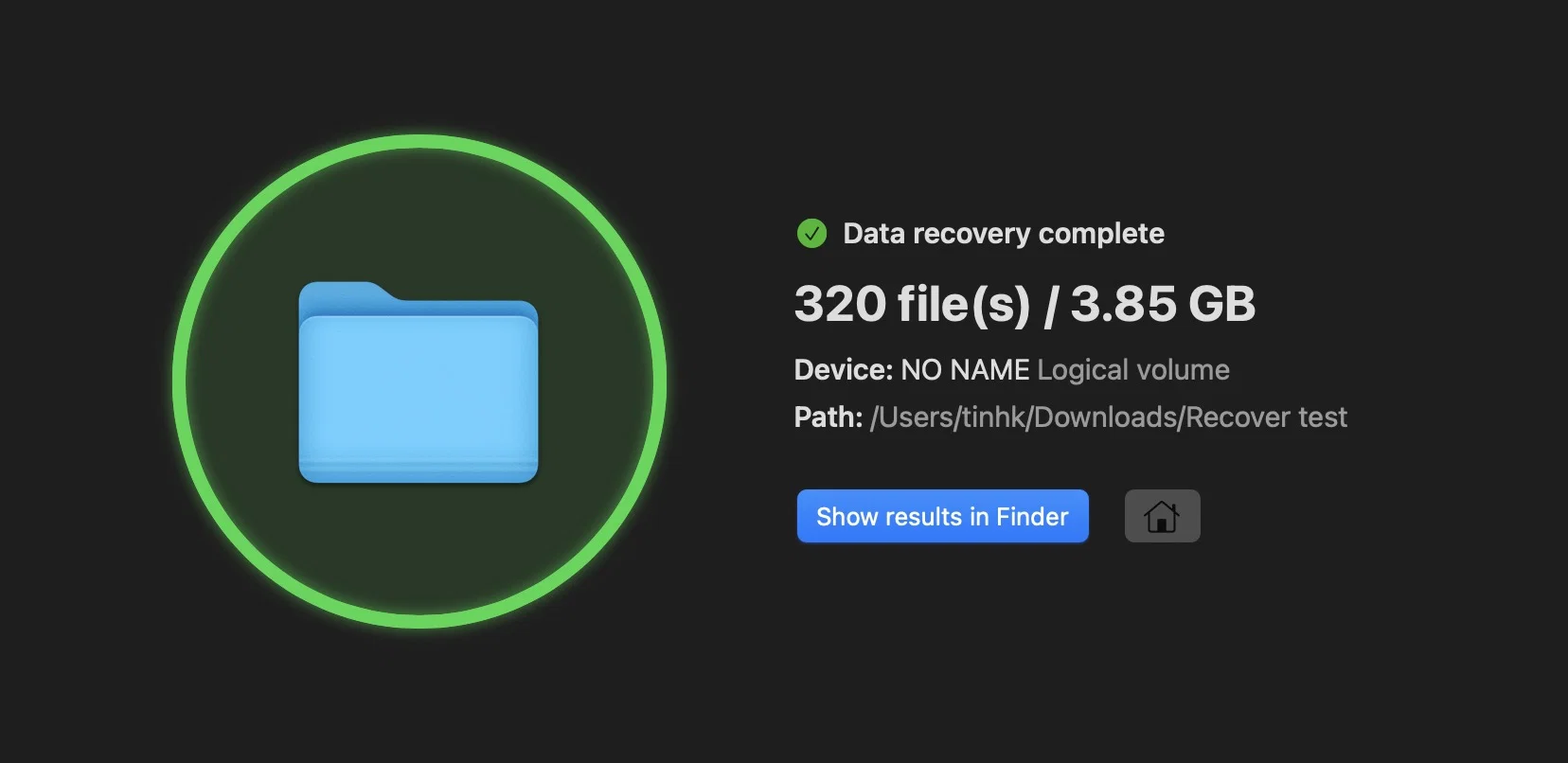This screenshot has width=1568, height=763.
Task: Click the '320 file(s)' recovered count
Action: 912,304
